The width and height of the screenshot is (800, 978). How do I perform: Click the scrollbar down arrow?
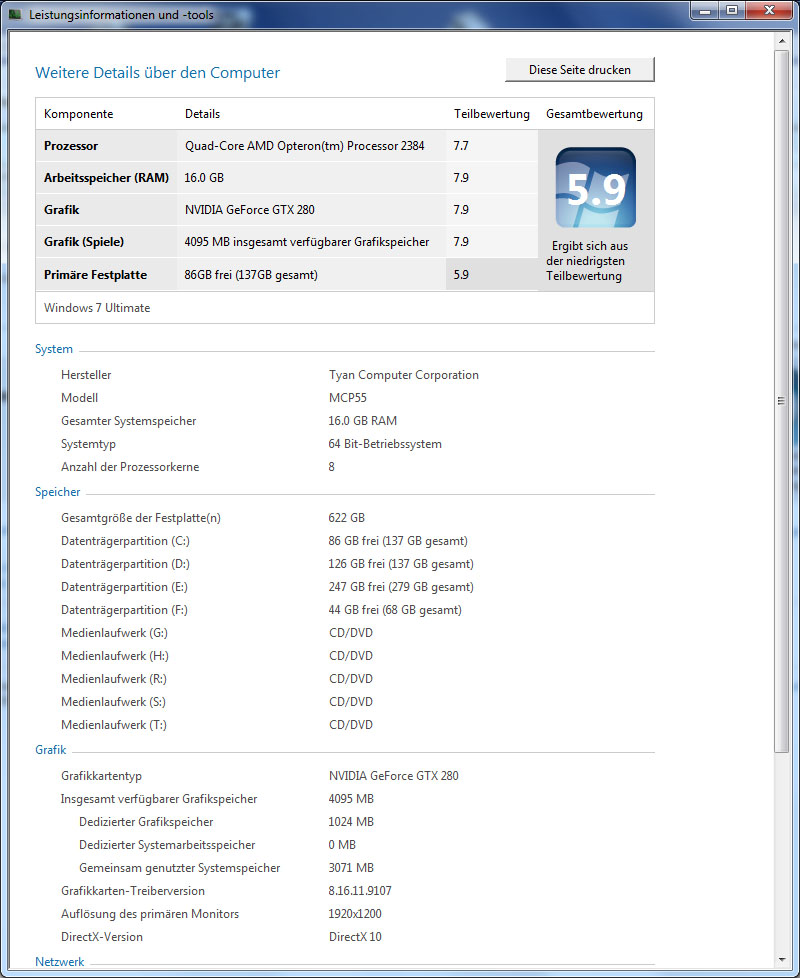[782, 960]
